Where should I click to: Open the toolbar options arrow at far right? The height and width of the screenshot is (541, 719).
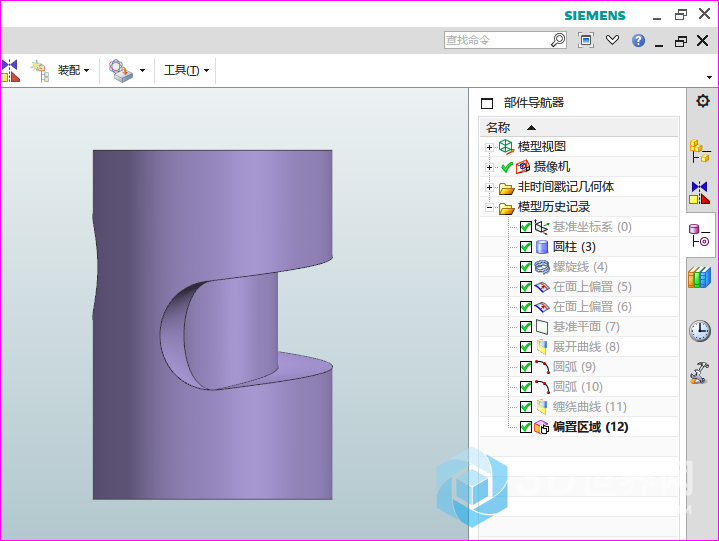(709, 77)
